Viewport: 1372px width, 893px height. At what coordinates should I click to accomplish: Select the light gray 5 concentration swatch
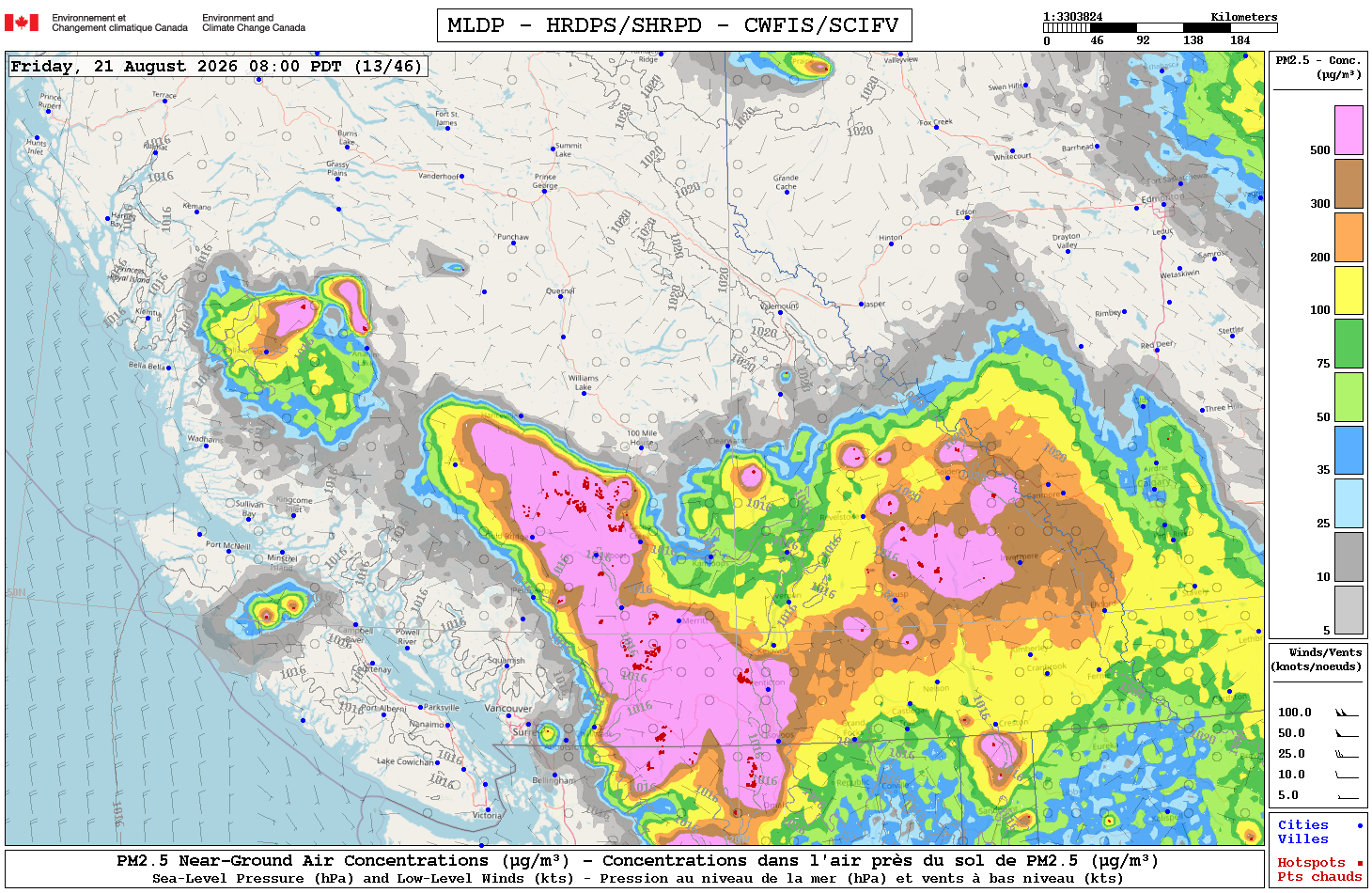(1349, 610)
